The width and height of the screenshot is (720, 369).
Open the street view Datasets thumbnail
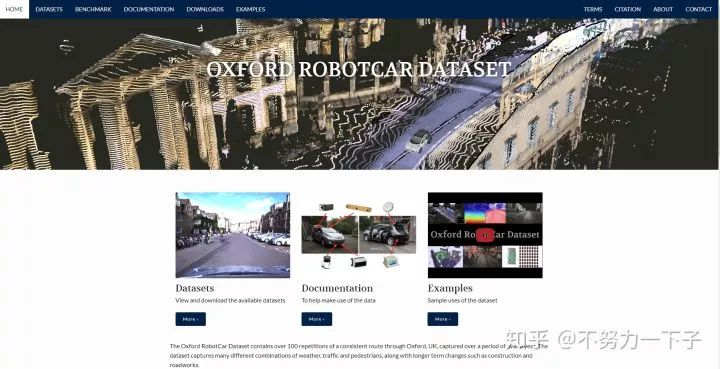232,235
